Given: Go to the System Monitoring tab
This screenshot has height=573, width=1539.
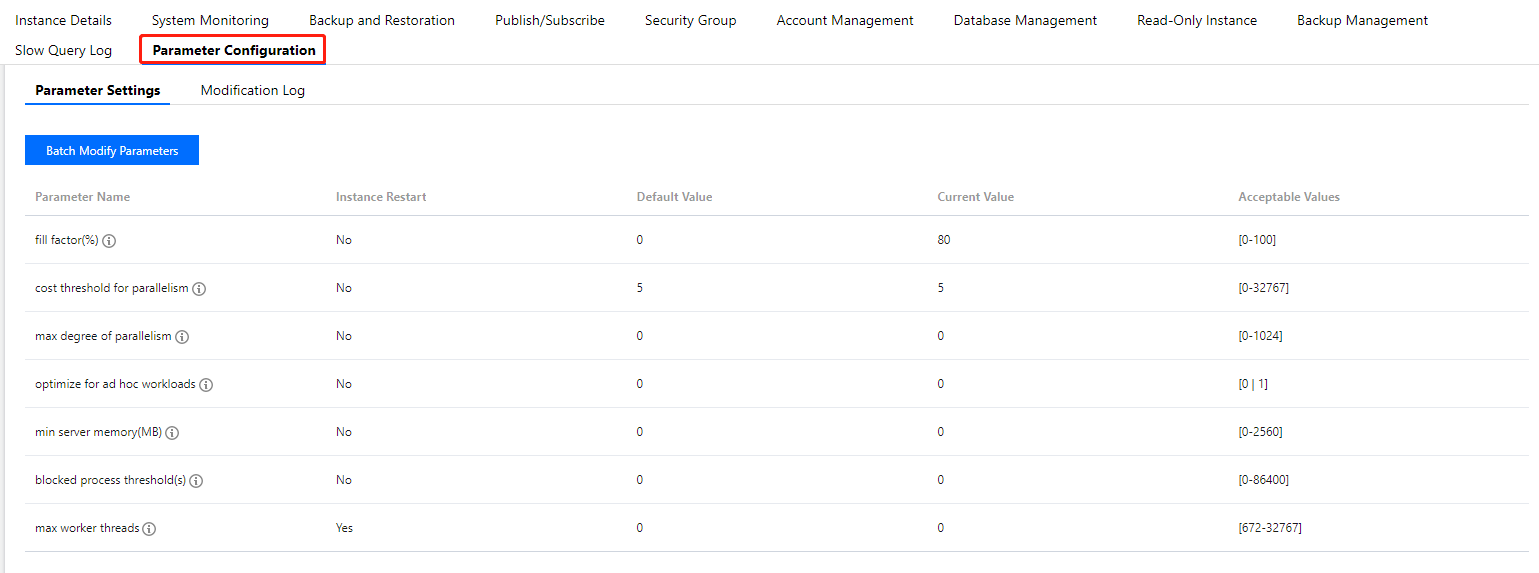Looking at the screenshot, I should (210, 20).
